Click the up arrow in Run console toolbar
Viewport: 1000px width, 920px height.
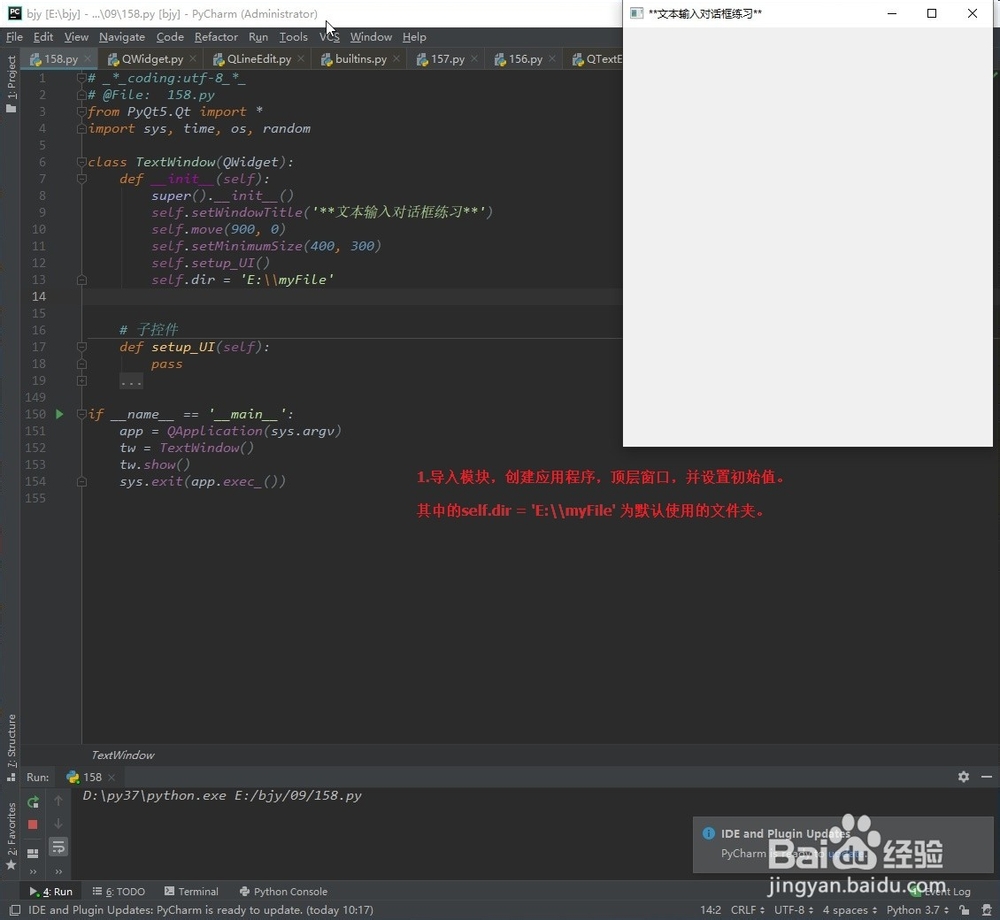(58, 801)
